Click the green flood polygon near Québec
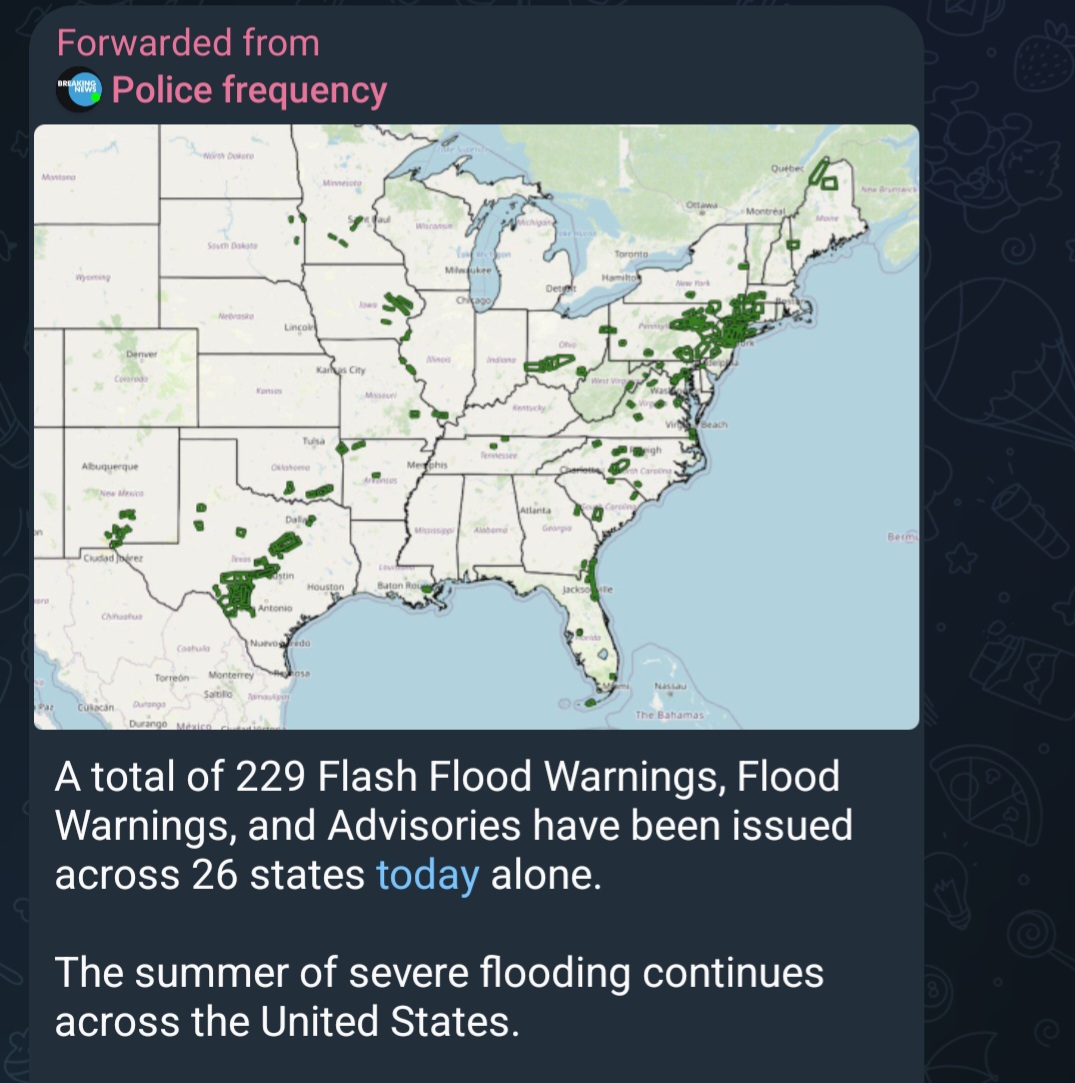1075x1083 pixels. click(x=825, y=174)
